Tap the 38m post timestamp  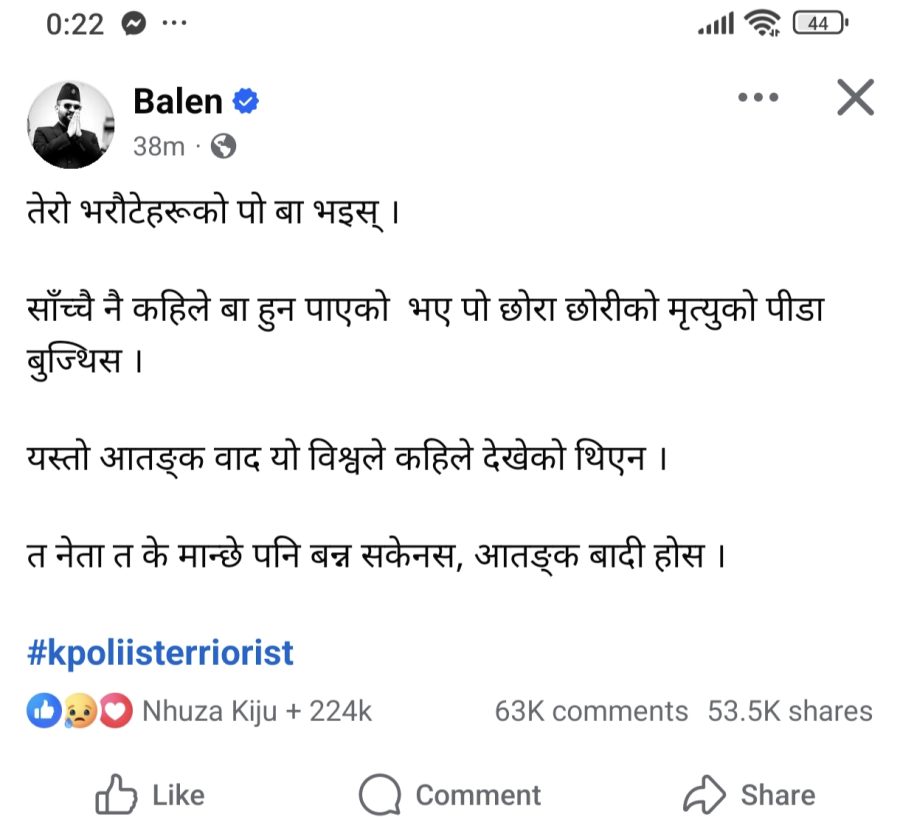159,147
